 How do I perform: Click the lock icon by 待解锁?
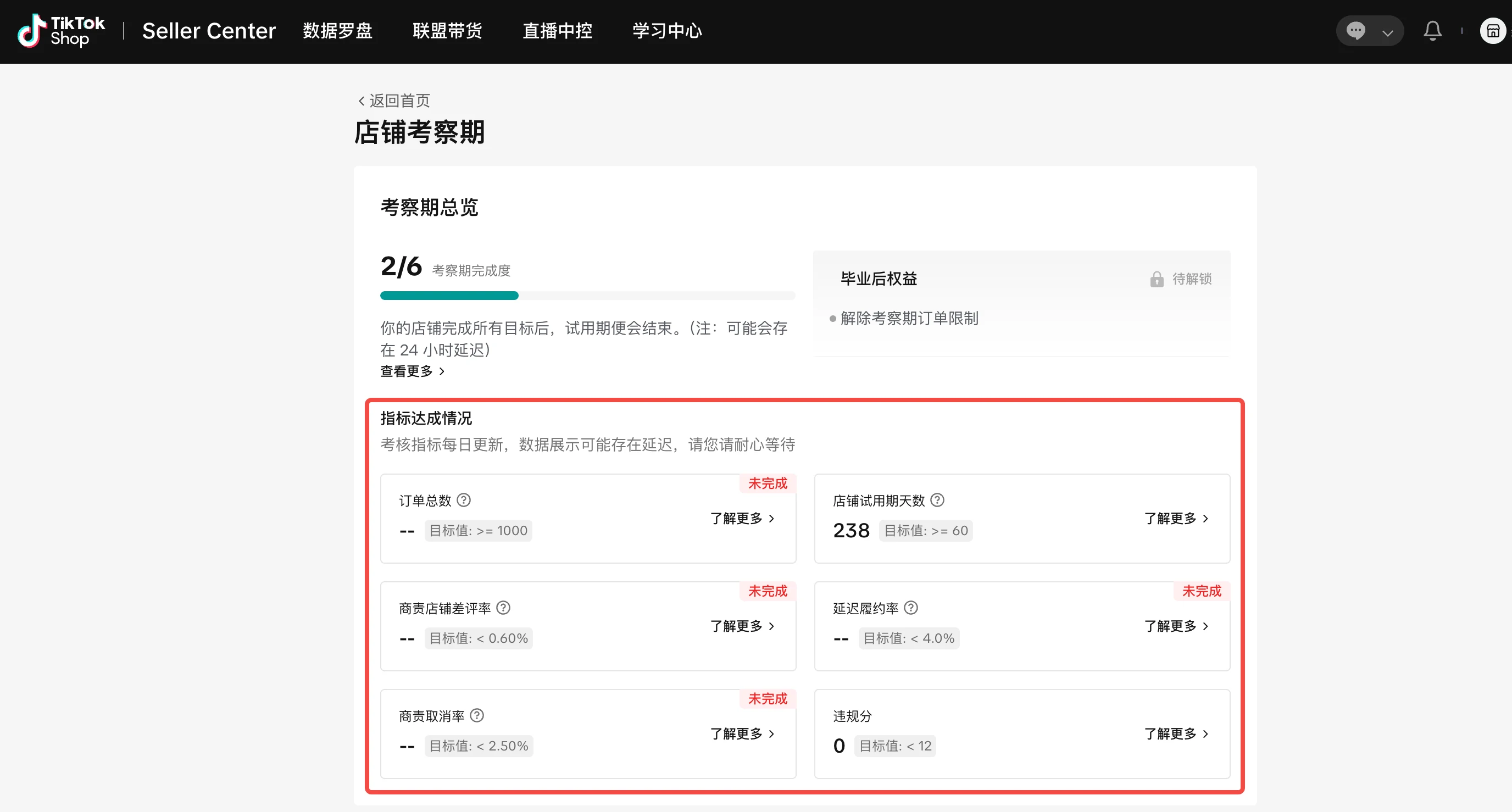(x=1157, y=279)
